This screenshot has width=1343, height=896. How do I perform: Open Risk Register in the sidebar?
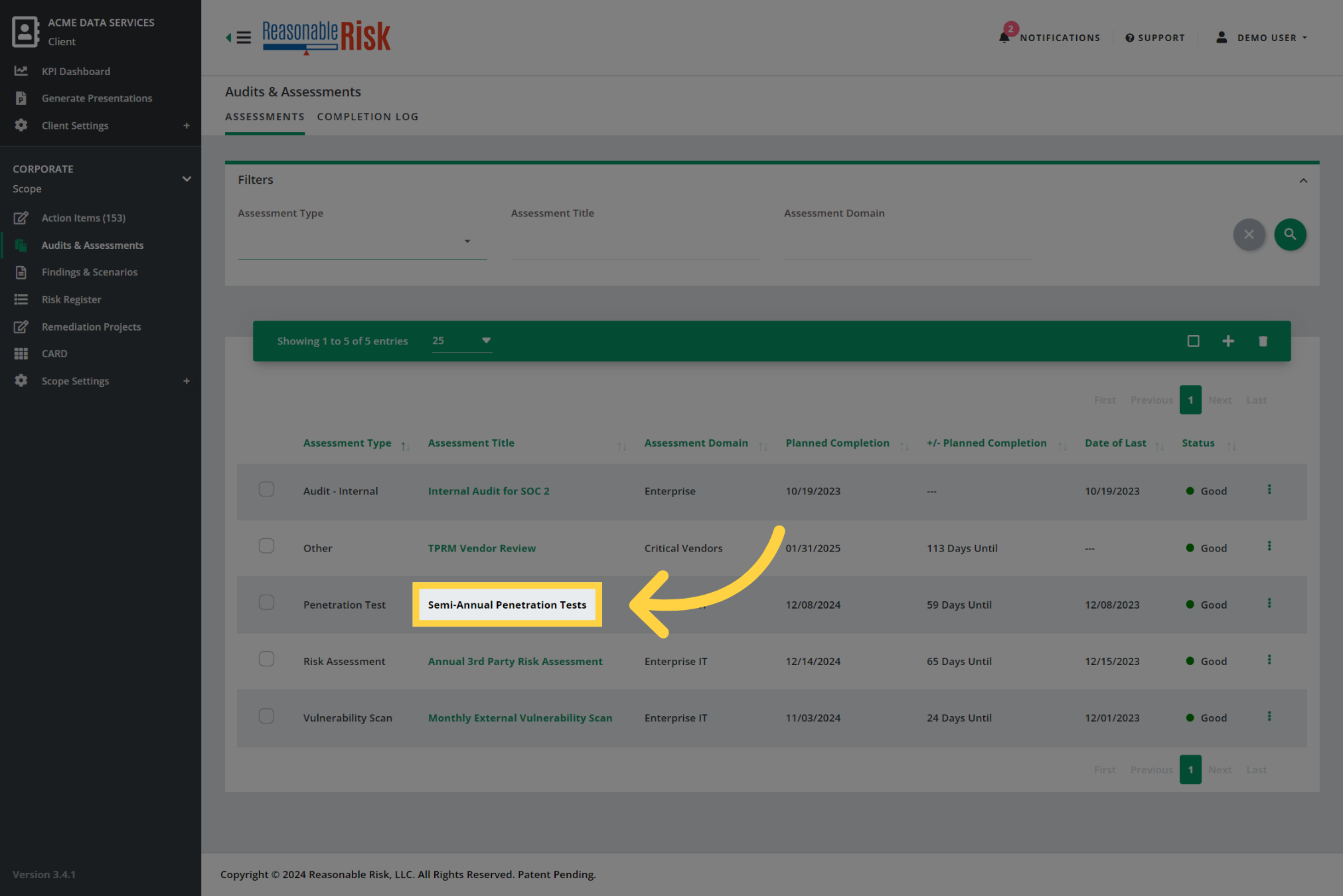pos(72,299)
